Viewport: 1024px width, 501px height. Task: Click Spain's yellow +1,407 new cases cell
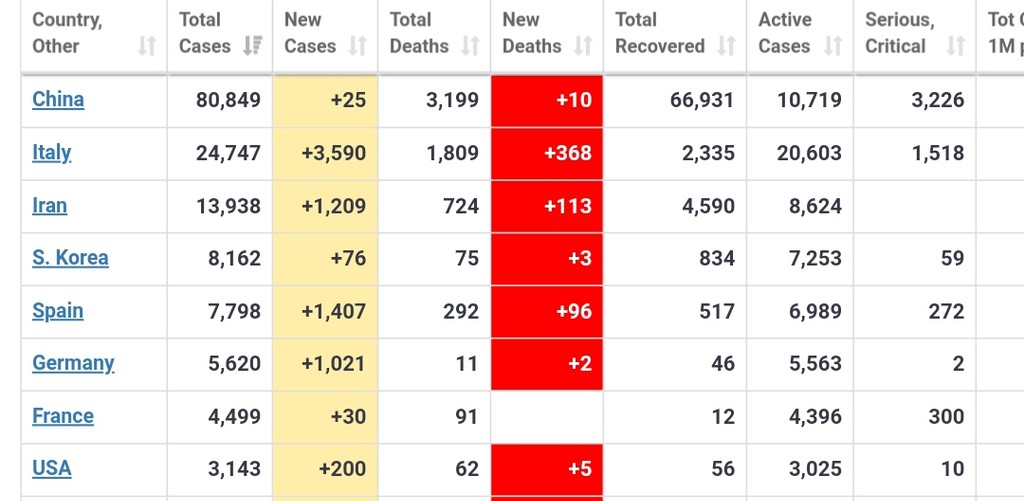coord(325,311)
